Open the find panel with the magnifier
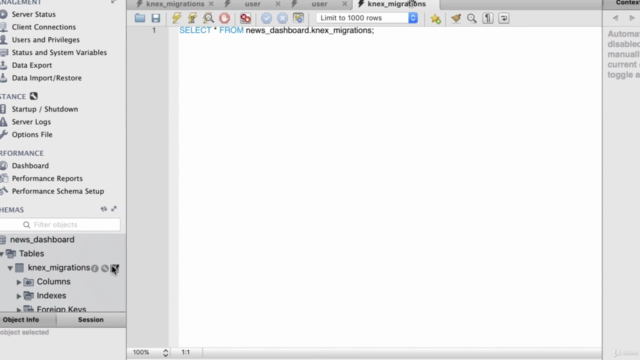Viewport: 640px width, 360px height. pyautogui.click(x=472, y=18)
